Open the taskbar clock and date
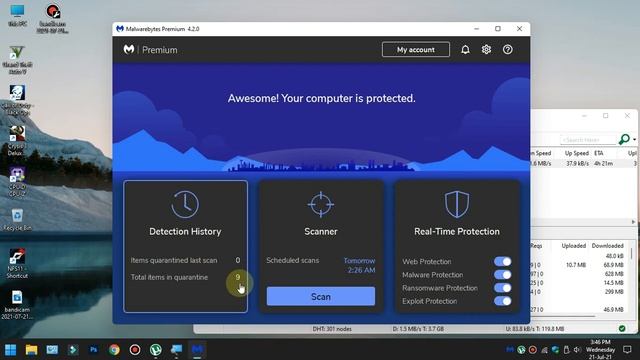 click(600, 349)
